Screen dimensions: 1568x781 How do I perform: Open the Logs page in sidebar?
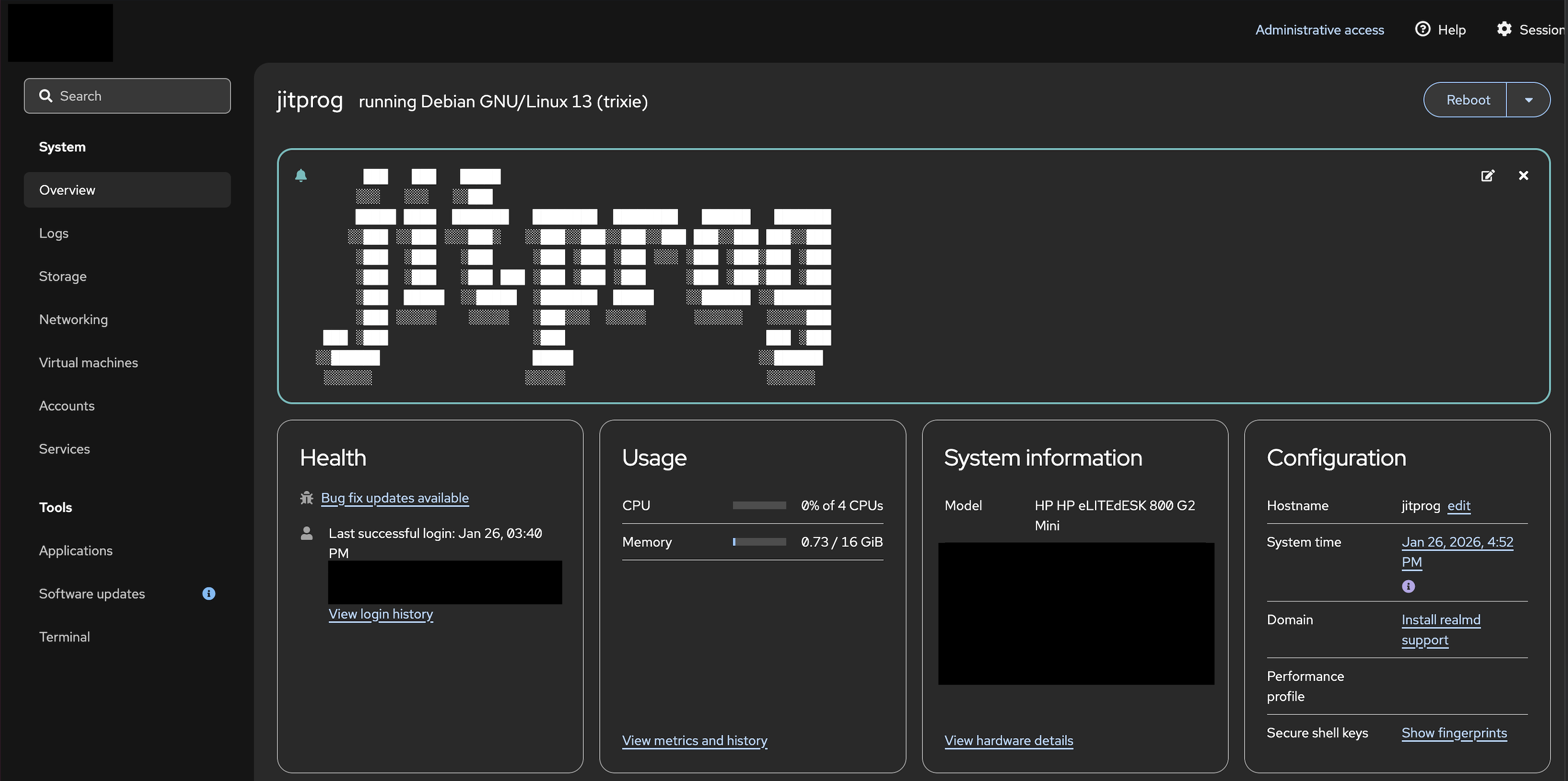pyautogui.click(x=54, y=233)
